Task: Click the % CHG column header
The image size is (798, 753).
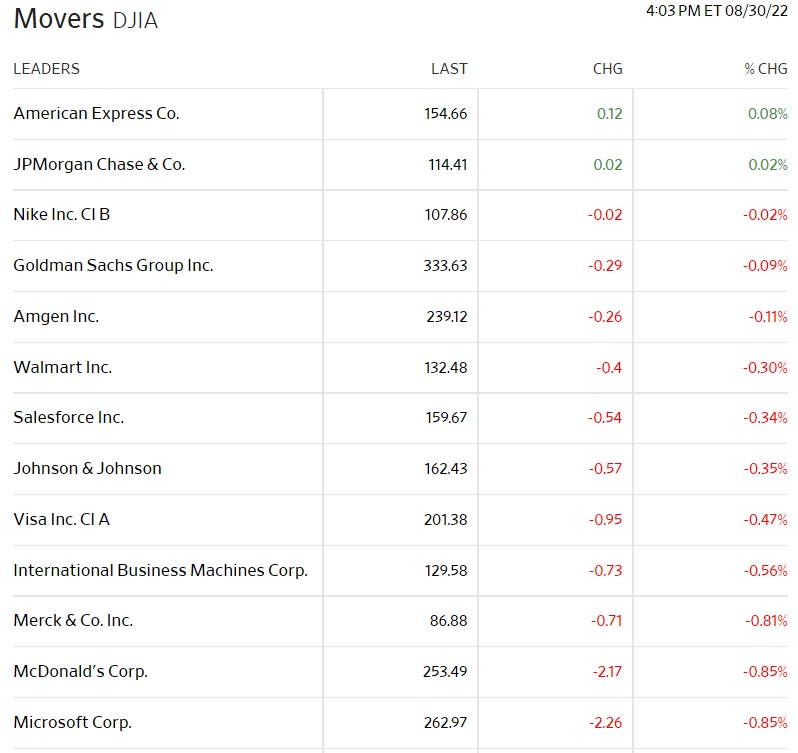Action: 766,69
